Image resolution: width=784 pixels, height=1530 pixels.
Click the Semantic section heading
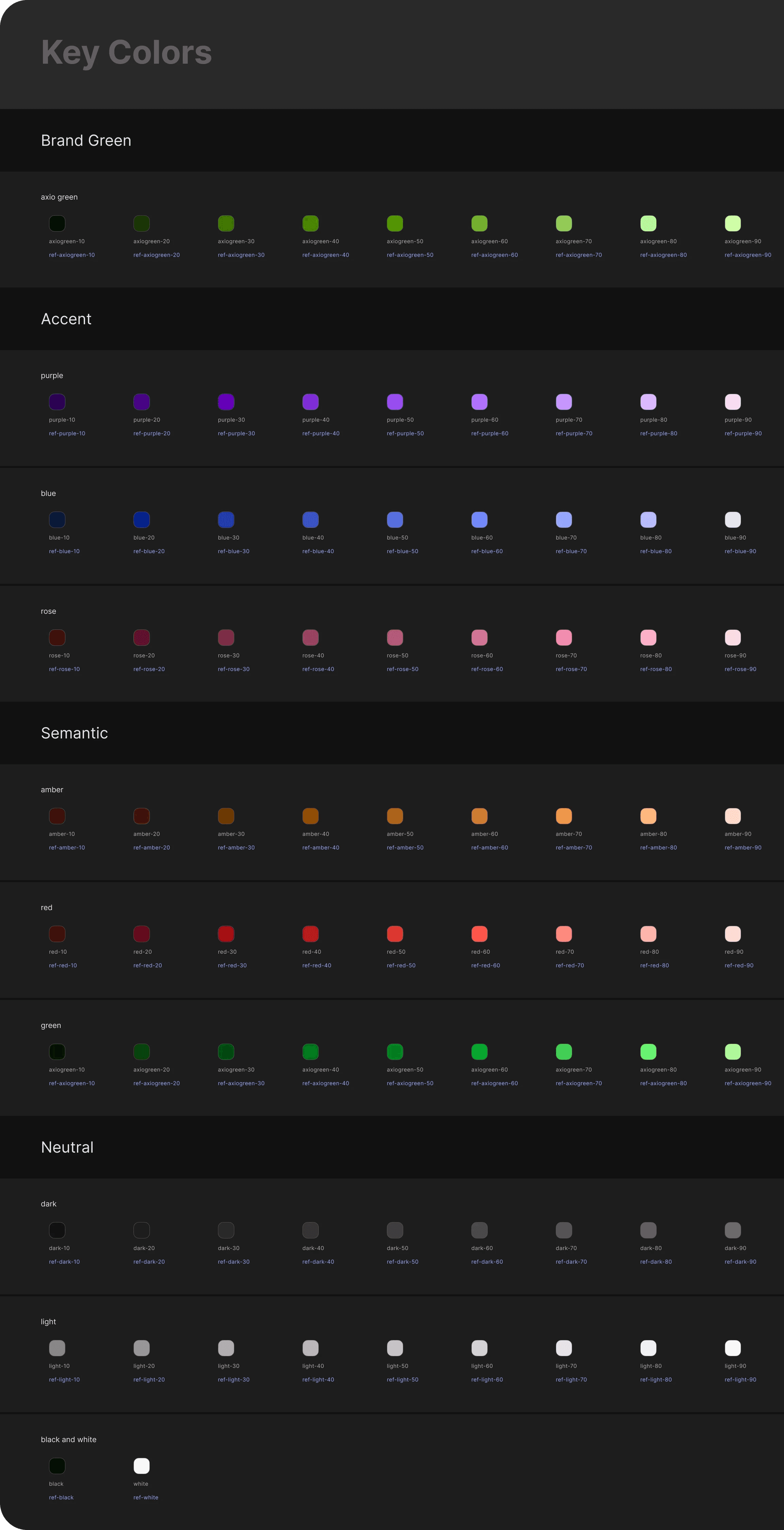(x=74, y=733)
